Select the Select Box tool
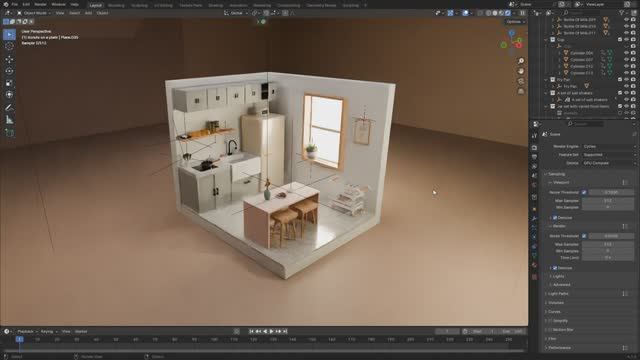640x360 pixels. click(x=9, y=34)
